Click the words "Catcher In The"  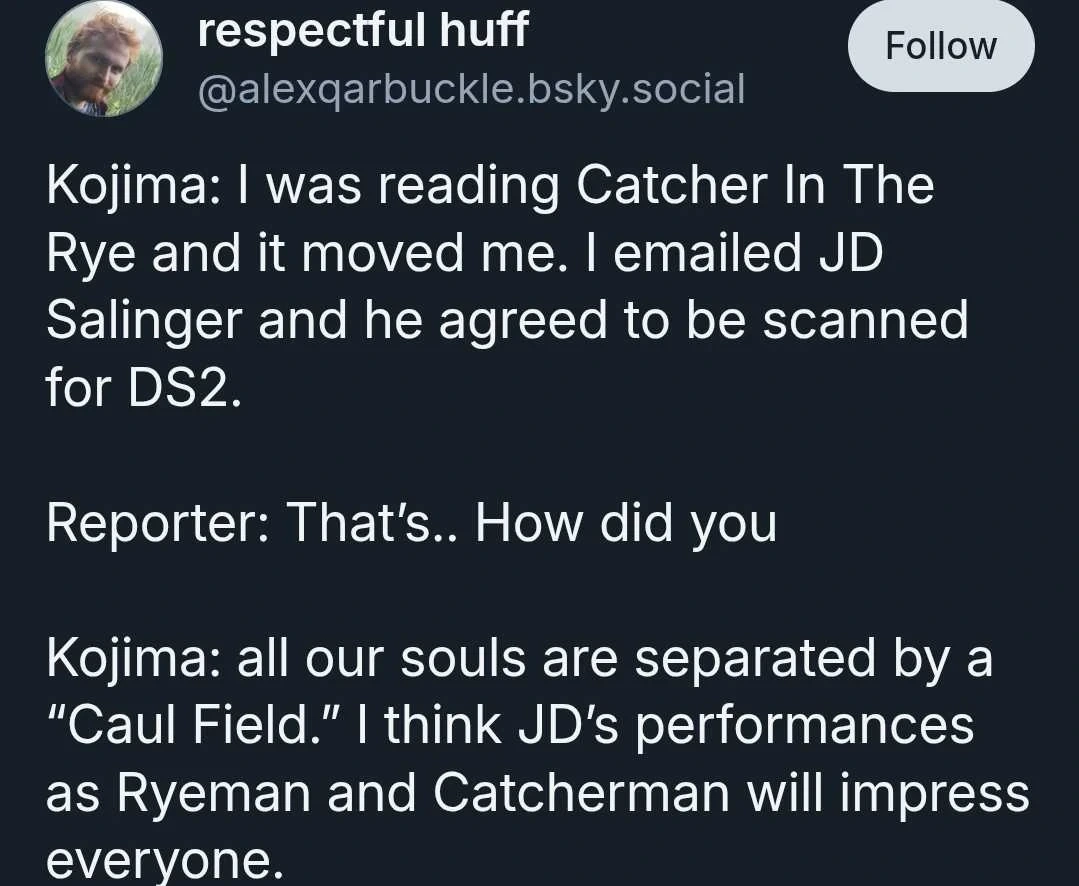[x=755, y=187]
